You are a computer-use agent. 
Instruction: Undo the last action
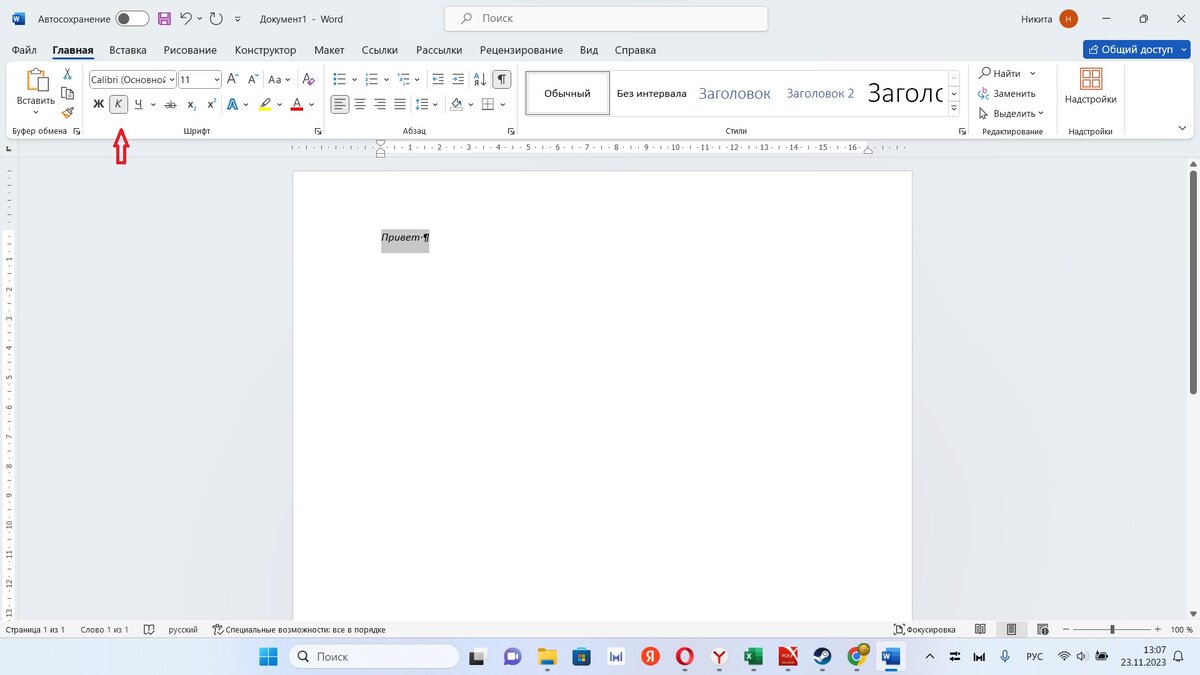click(x=186, y=19)
